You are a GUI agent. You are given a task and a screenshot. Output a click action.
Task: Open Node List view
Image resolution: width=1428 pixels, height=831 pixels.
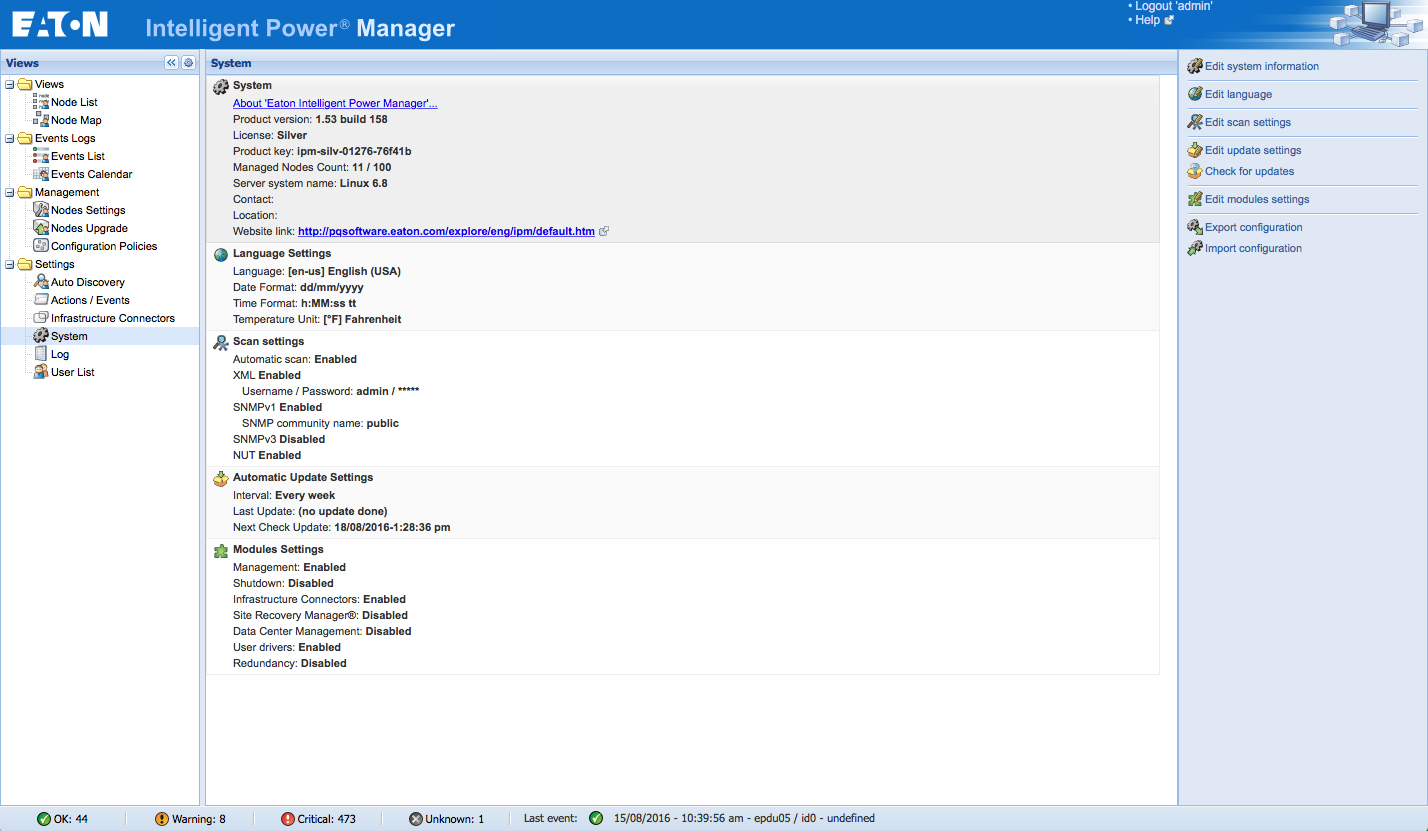(x=74, y=102)
